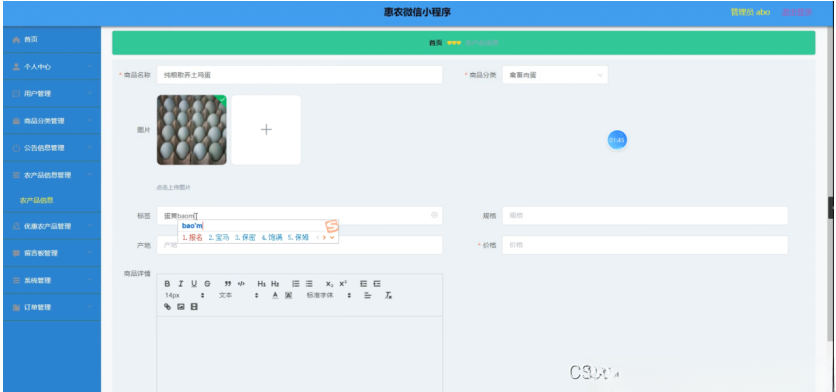Collapse the 农产品信息管理 sidebar menu
The image size is (836, 392).
[52, 174]
